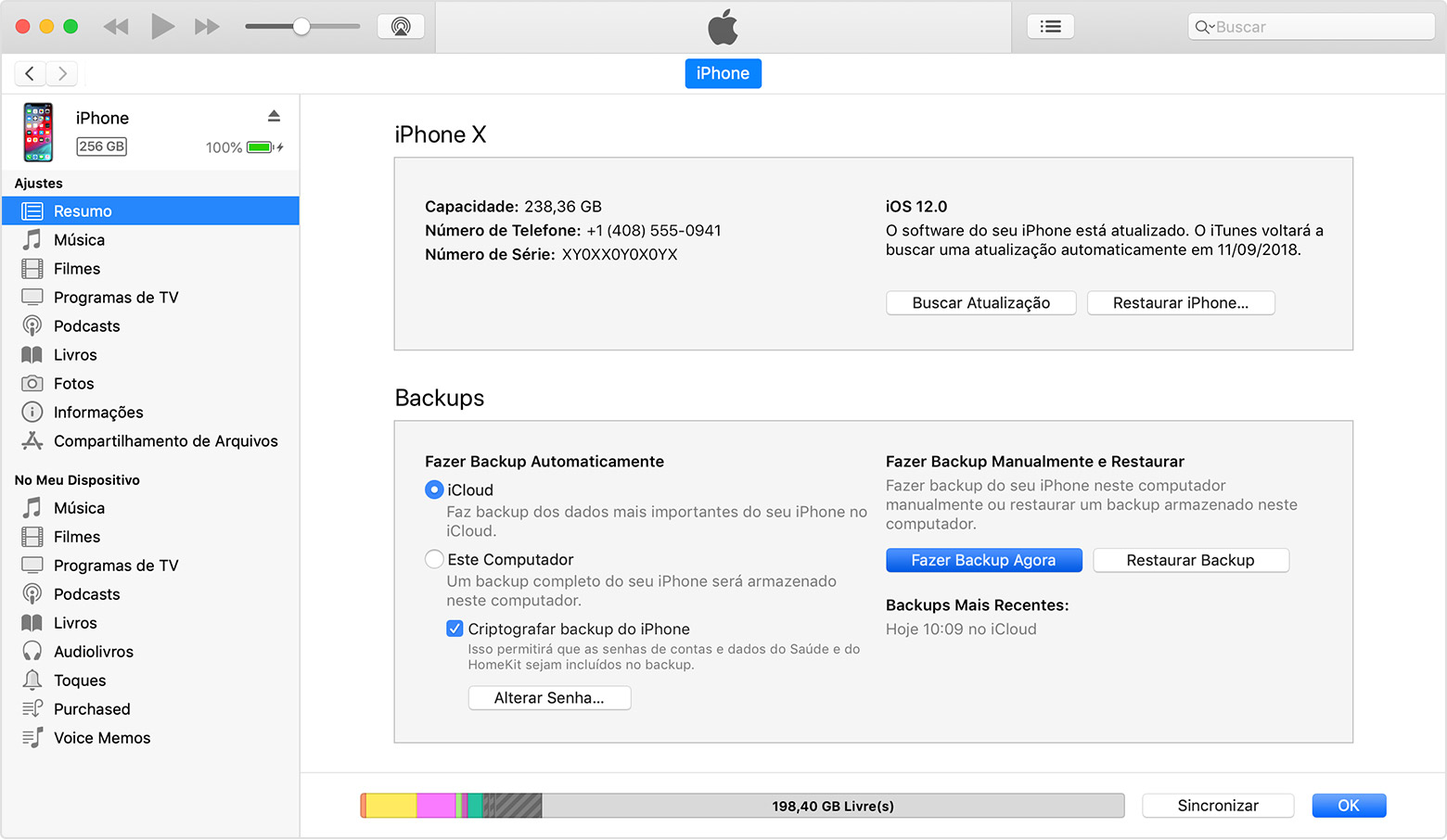This screenshot has width=1447, height=840.
Task: Select the iPhone tab at top
Action: [723, 73]
